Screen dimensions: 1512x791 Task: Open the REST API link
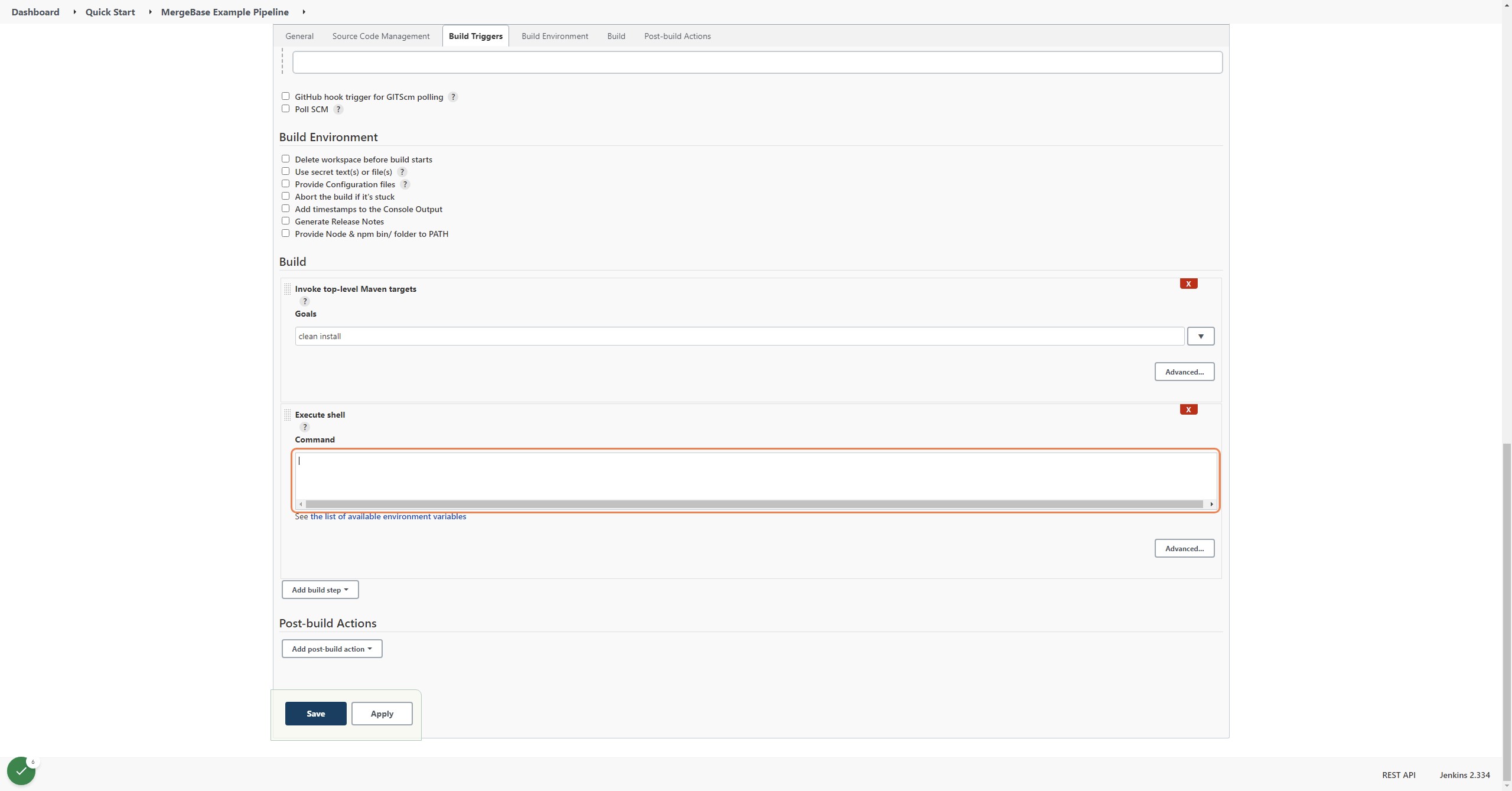click(x=1399, y=775)
